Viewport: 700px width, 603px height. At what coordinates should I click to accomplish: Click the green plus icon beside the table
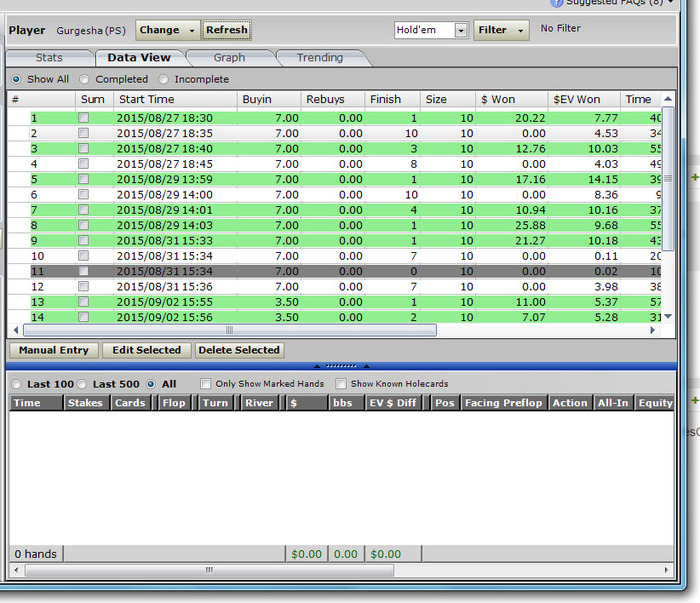click(x=695, y=177)
